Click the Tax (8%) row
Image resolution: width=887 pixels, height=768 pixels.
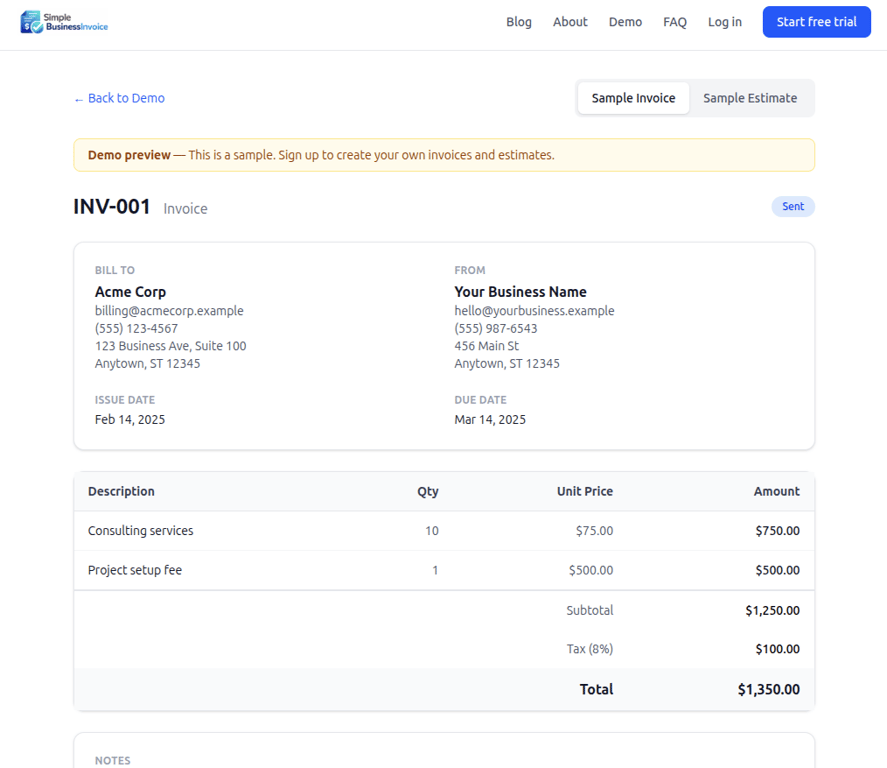point(590,648)
